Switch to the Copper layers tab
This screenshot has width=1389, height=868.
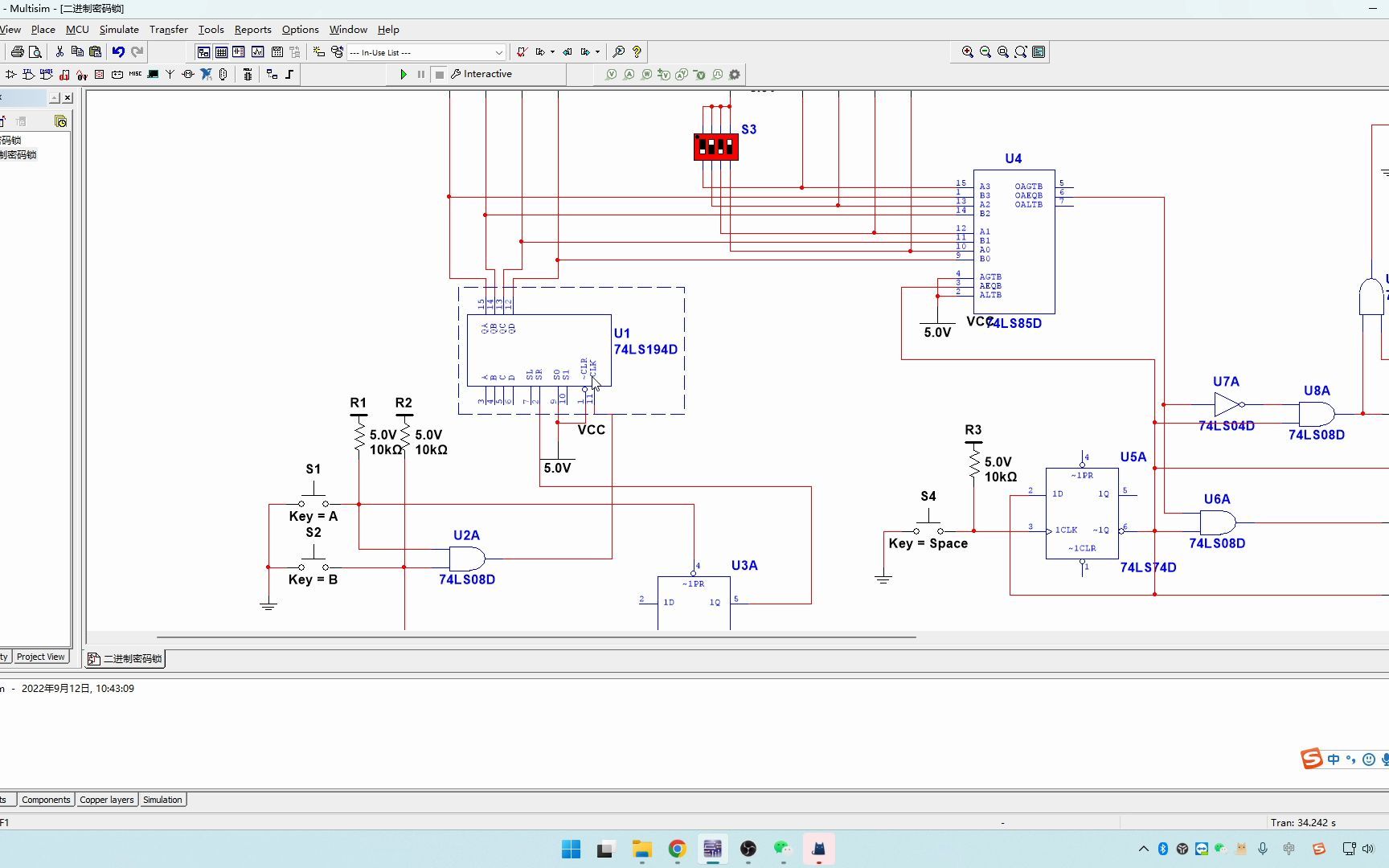pos(107,800)
